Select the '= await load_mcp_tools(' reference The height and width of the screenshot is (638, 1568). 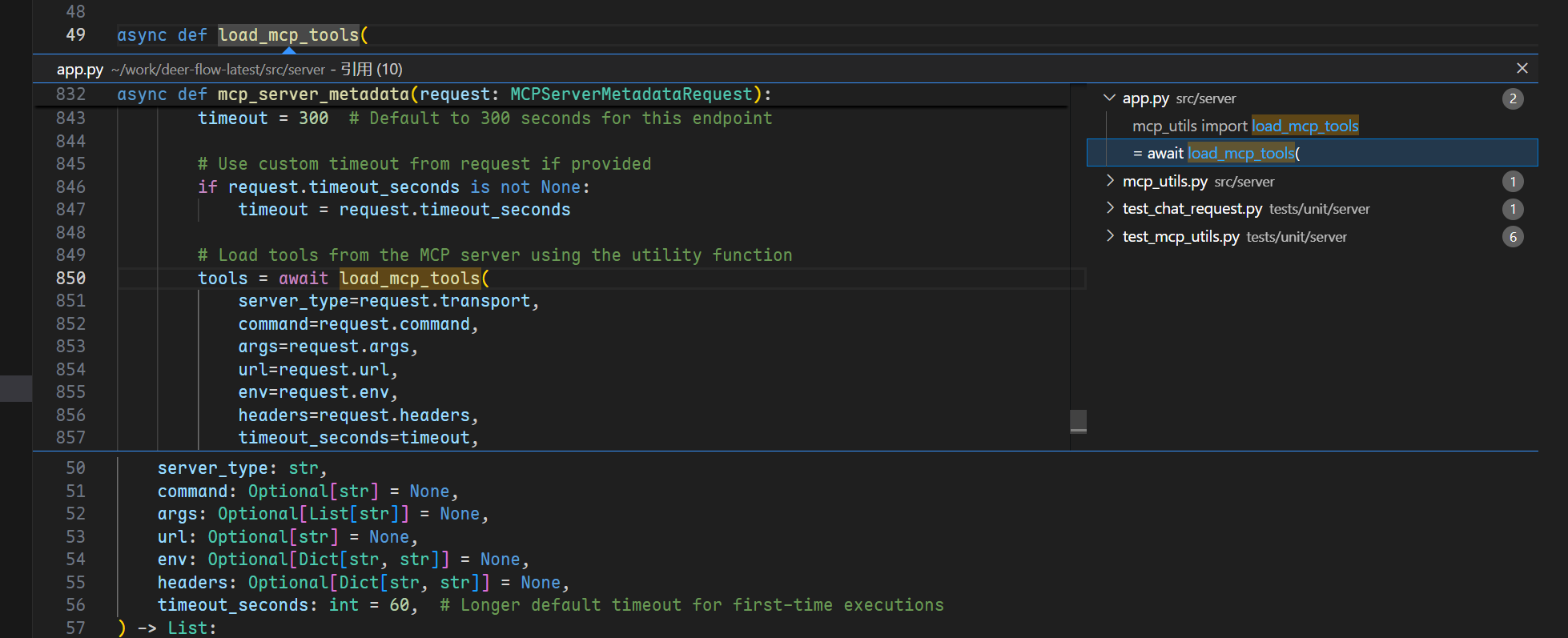(x=1216, y=154)
